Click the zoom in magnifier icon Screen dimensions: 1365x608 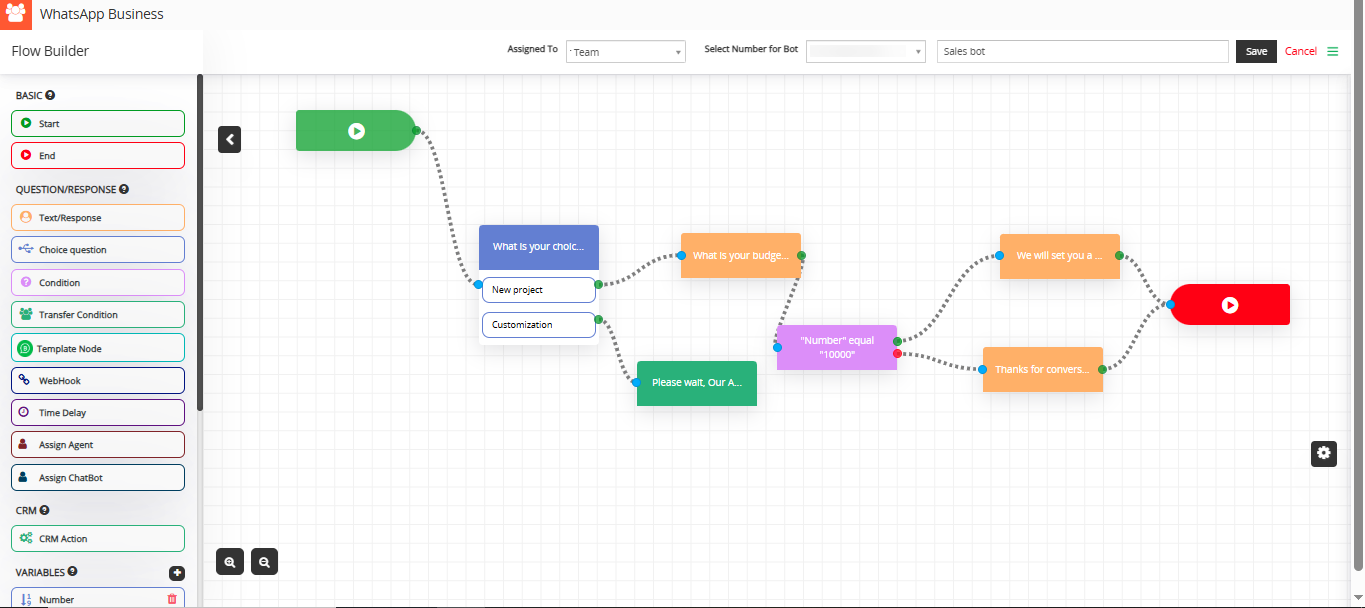tap(230, 562)
